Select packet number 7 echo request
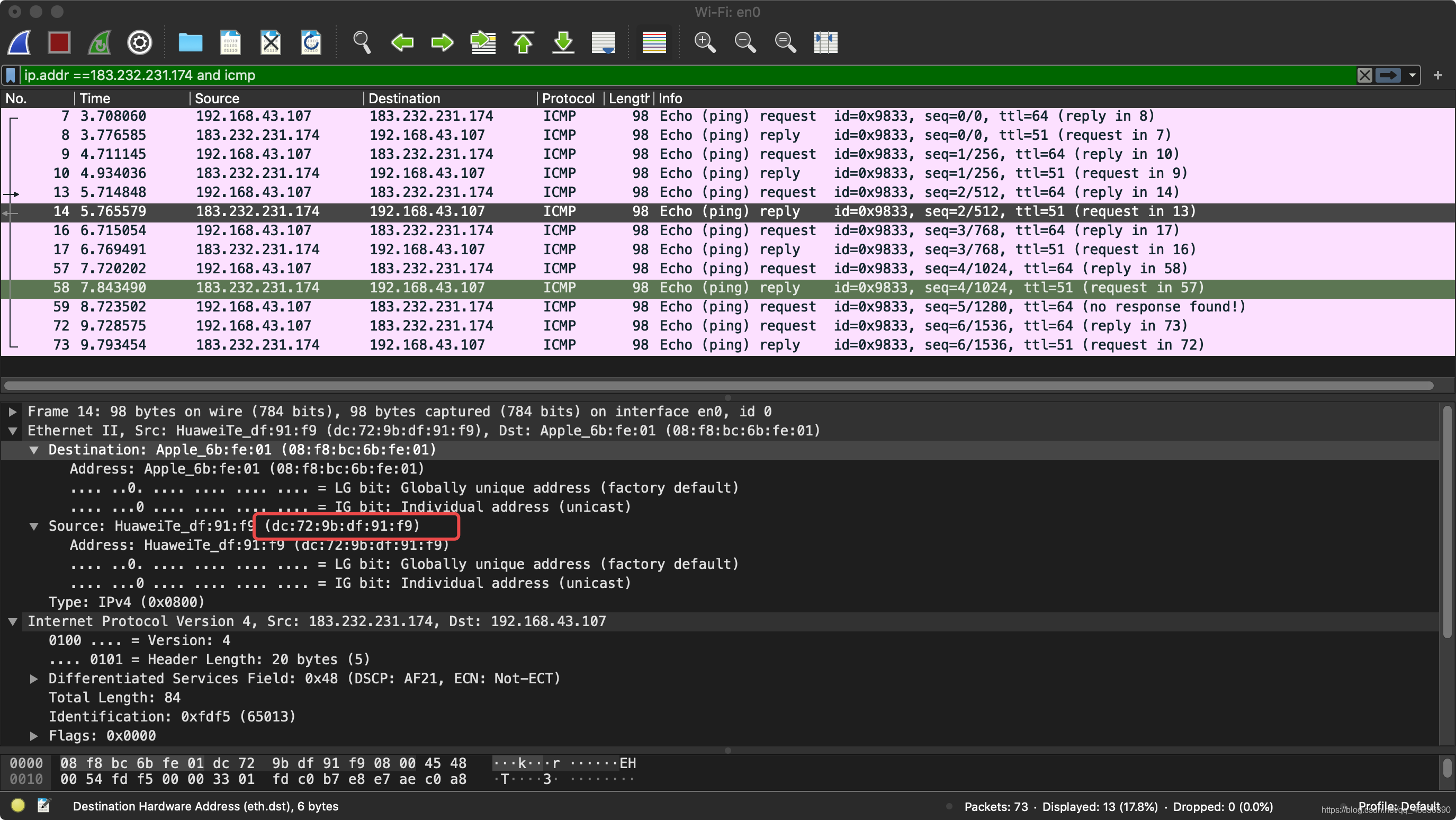Image resolution: width=1456 pixels, height=820 pixels. point(728,116)
